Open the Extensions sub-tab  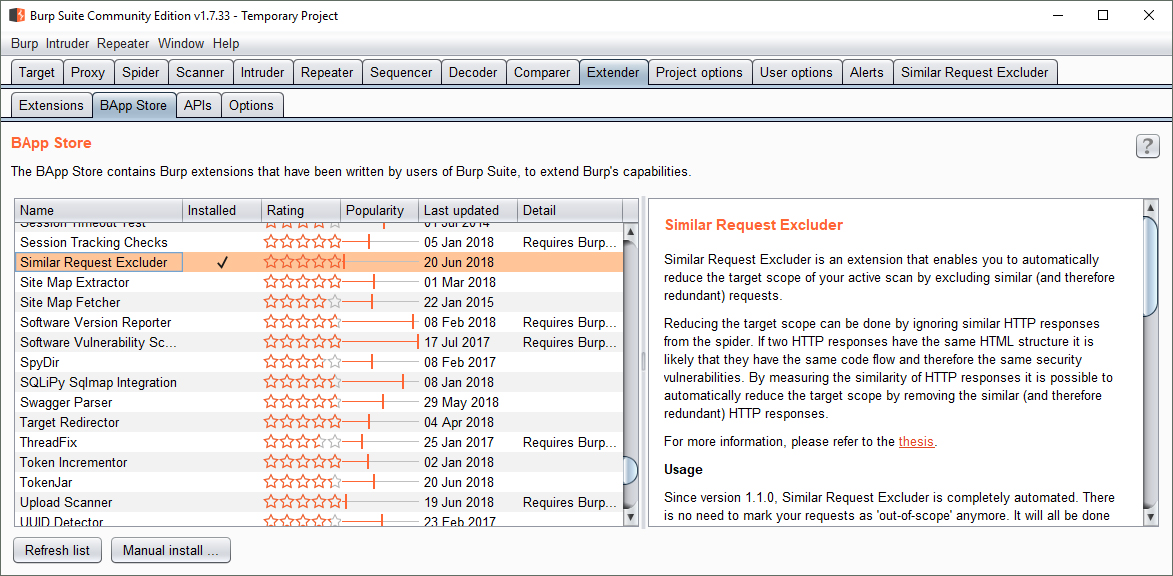pyautogui.click(x=51, y=105)
